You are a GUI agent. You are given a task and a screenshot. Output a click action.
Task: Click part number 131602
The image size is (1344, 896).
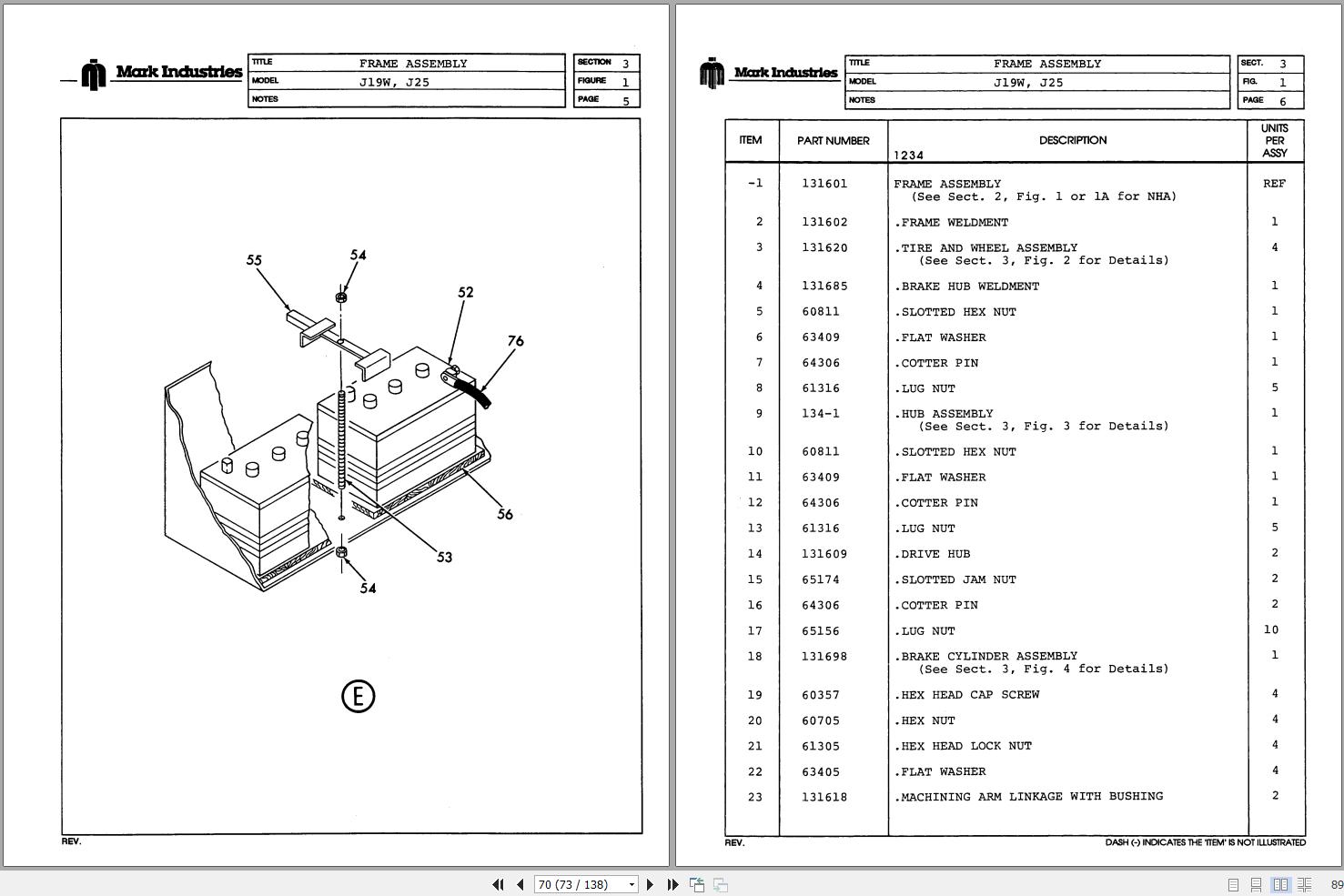824,222
